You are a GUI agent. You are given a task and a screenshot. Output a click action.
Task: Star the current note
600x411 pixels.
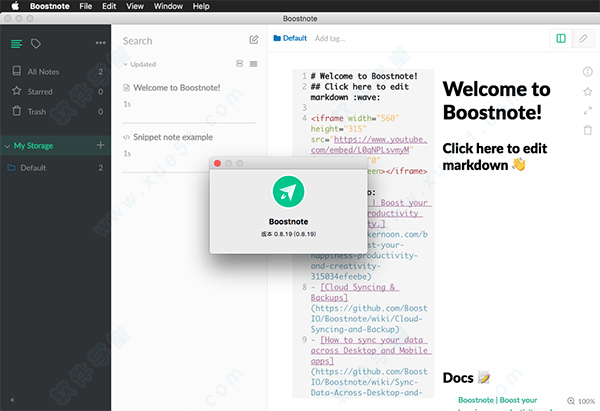[587, 91]
